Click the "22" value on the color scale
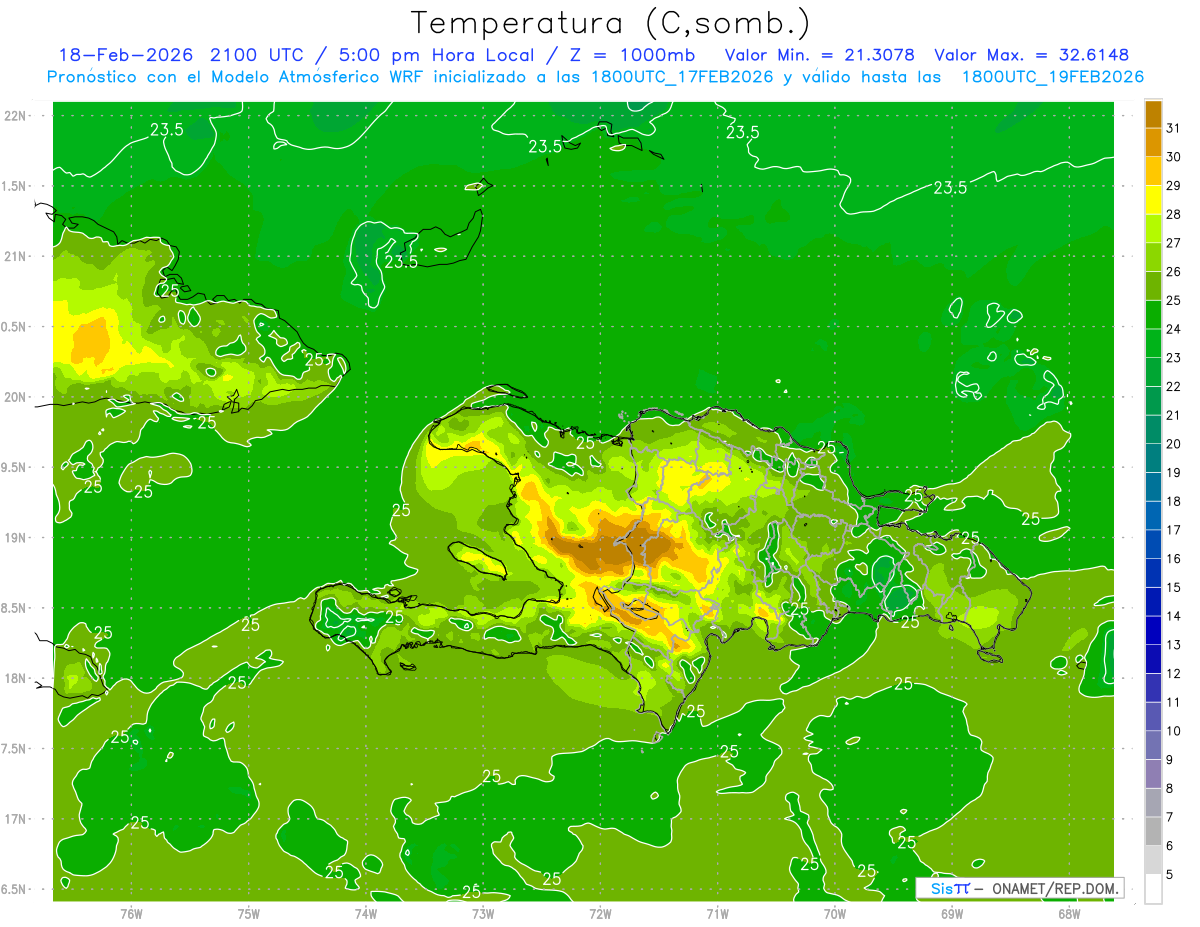The height and width of the screenshot is (927, 1200). pyautogui.click(x=1174, y=387)
